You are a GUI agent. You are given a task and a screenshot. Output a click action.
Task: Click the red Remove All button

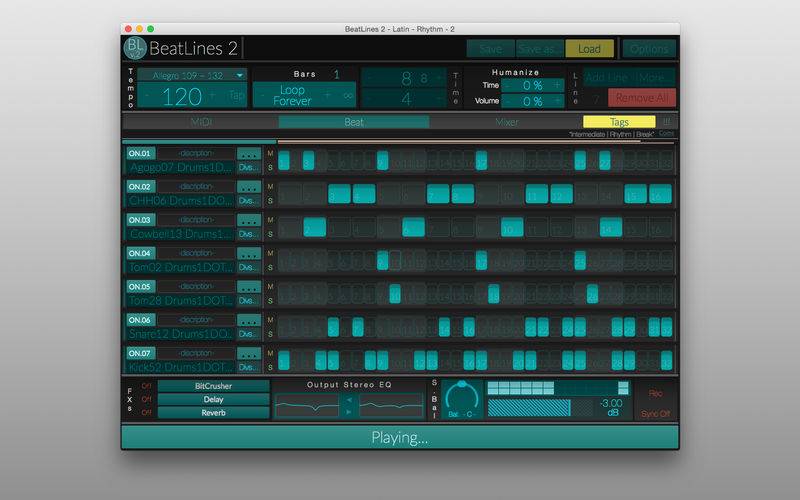(x=642, y=97)
